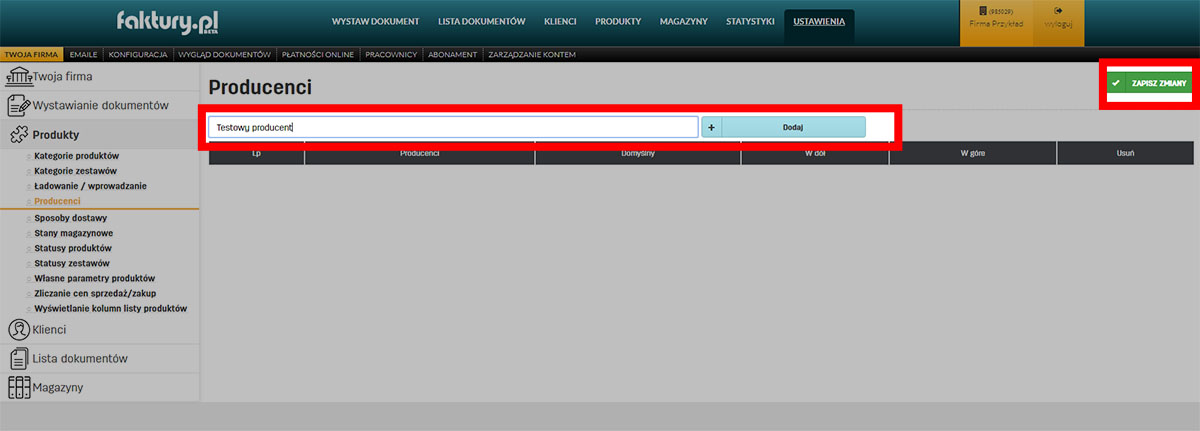
Task: Go to Klienci in the top navigation
Action: [x=561, y=21]
